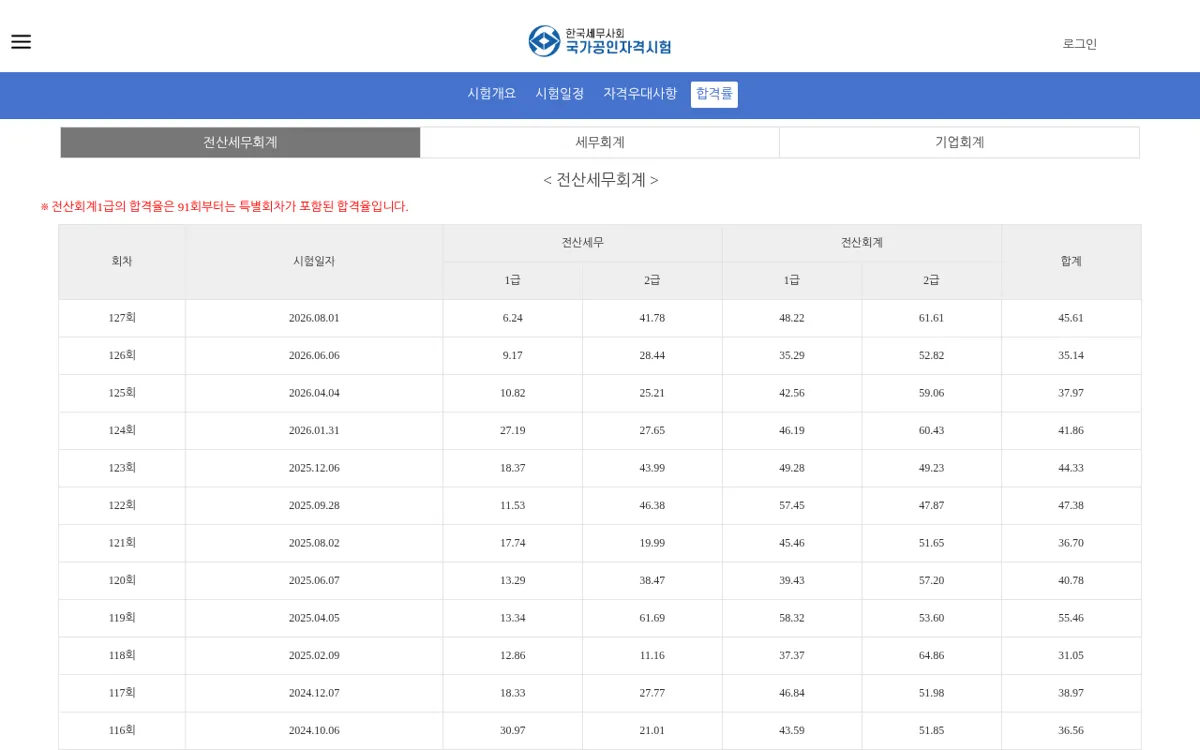The height and width of the screenshot is (750, 1200).
Task: Click the 합계 value 45.61
Action: tap(1071, 318)
